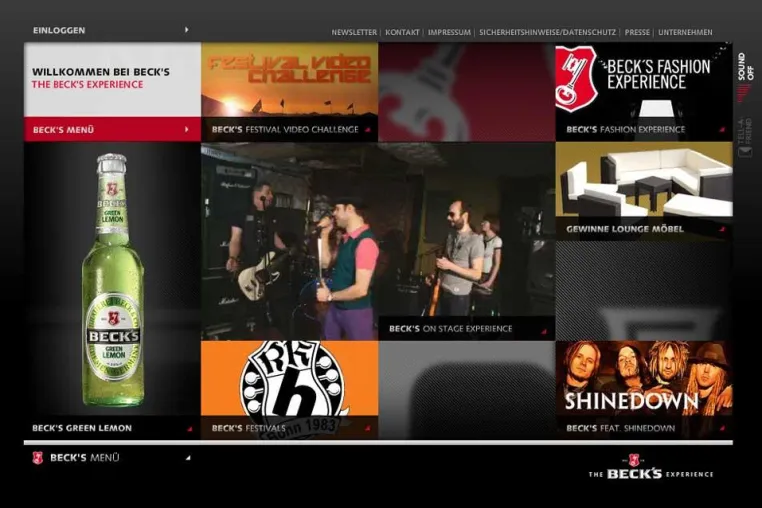Expand the bottom Beck's Menü arrow

pos(188,458)
